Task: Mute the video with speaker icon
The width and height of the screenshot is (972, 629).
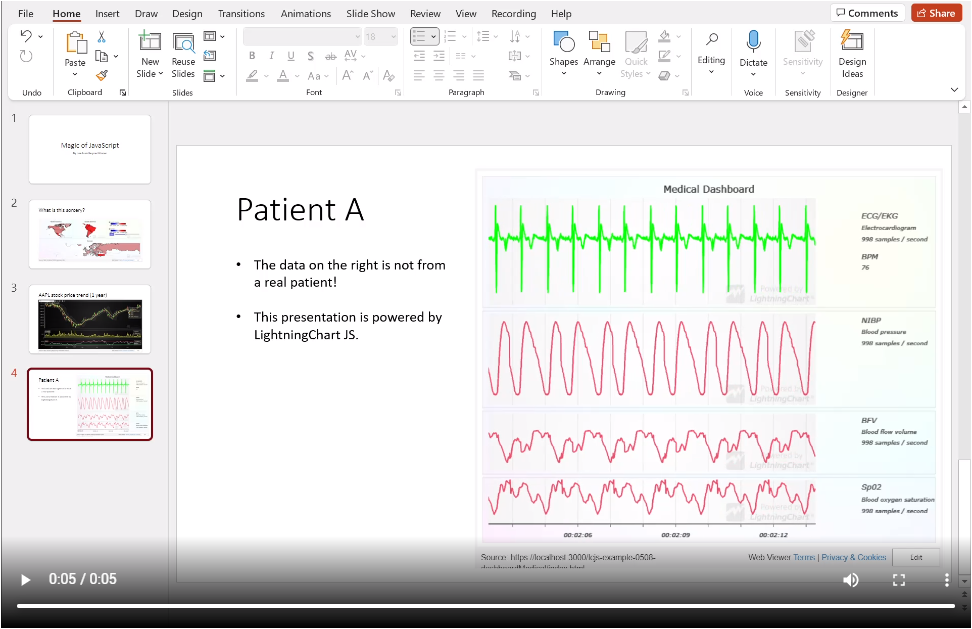Action: (850, 580)
